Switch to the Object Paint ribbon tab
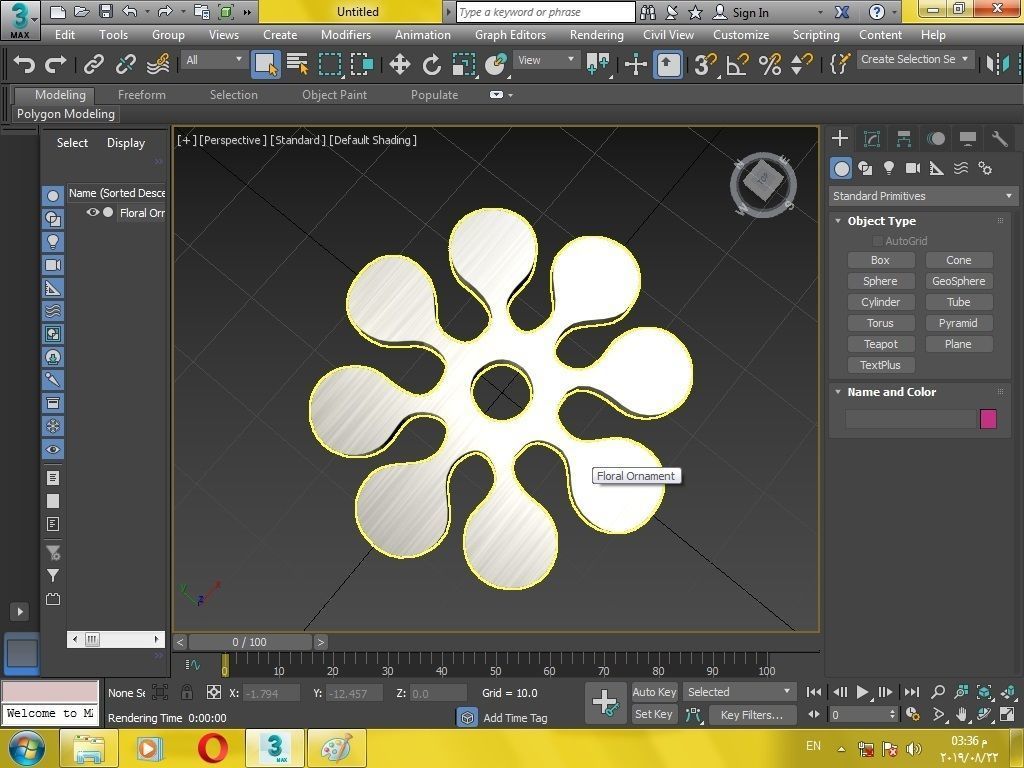The height and width of the screenshot is (768, 1024). [334, 95]
